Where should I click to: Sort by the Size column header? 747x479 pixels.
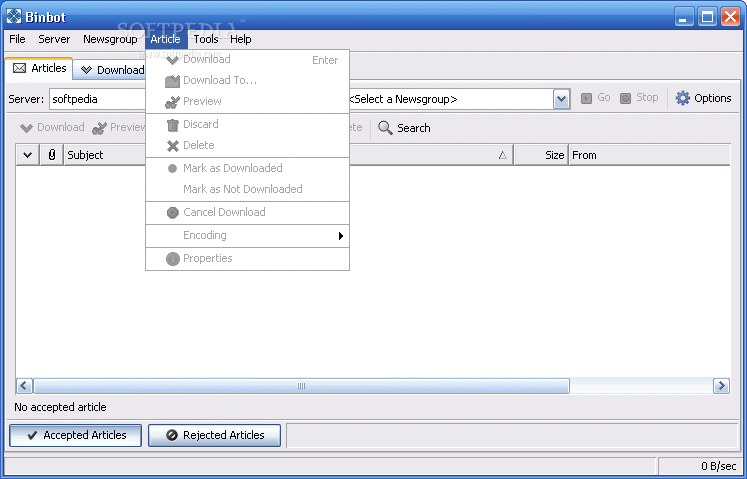(x=541, y=155)
